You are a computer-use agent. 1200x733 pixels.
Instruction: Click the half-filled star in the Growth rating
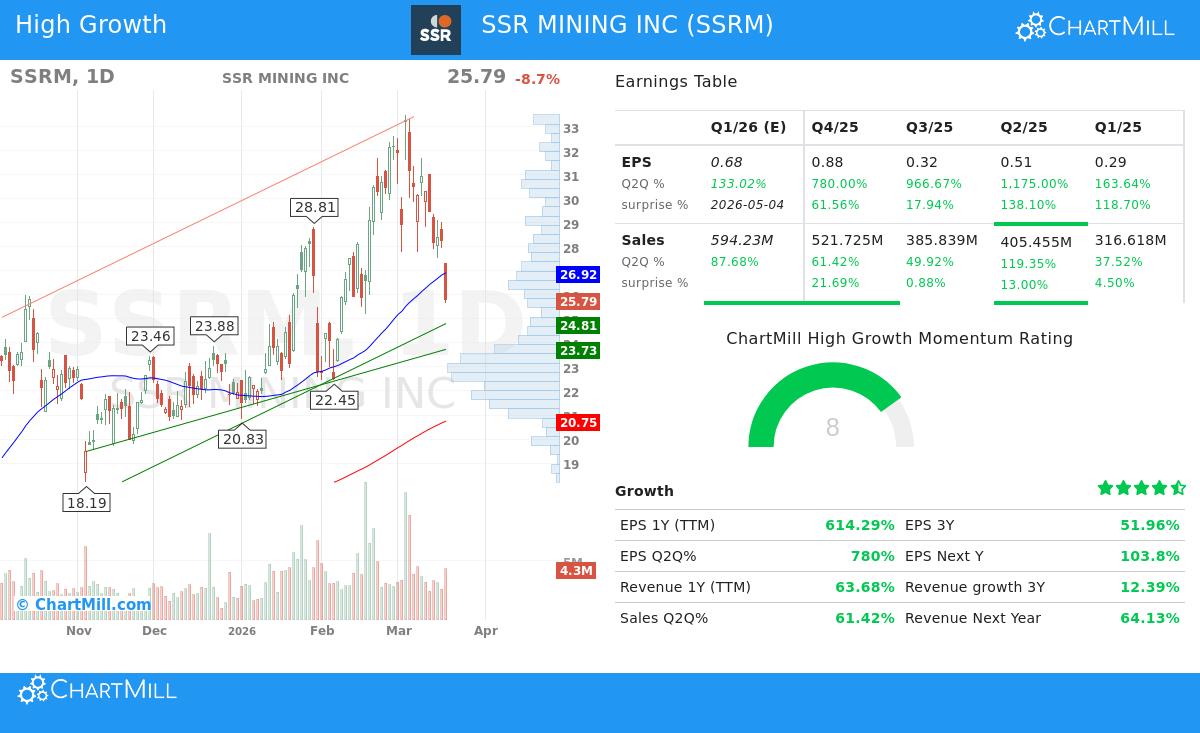(x=1177, y=488)
